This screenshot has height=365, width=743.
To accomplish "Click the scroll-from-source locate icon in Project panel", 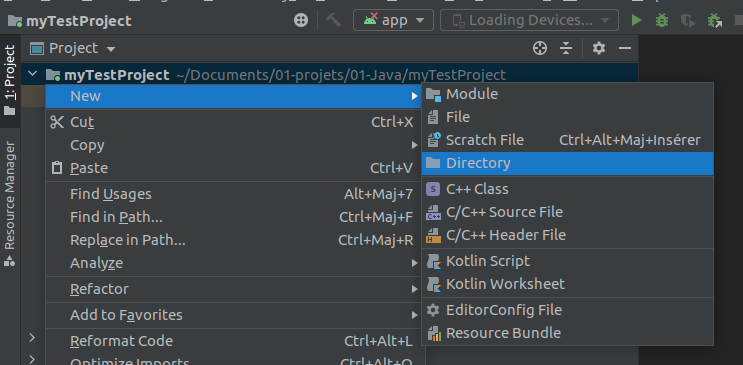I will tap(540, 48).
